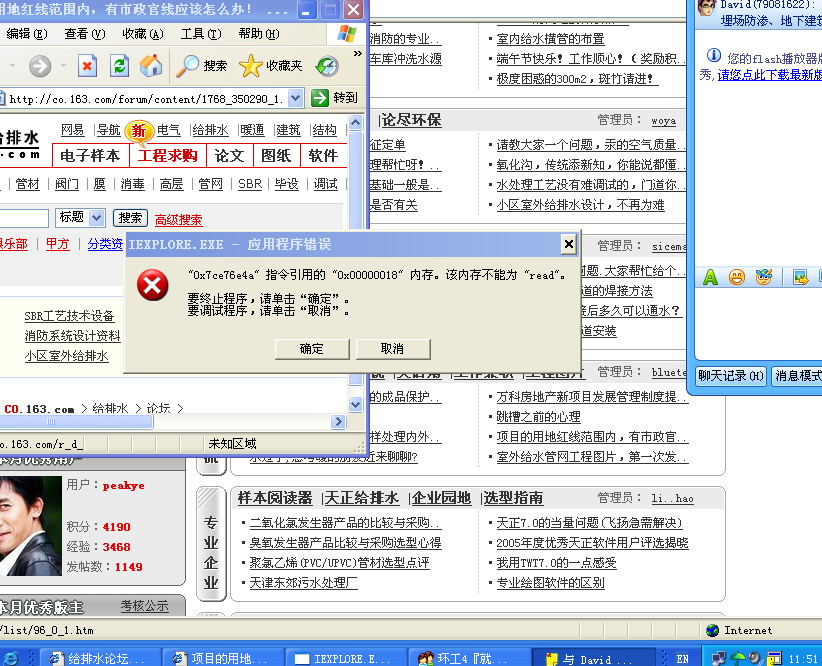822x666 pixels.
Task: Open the 高级搜索 link
Action: pyautogui.click(x=178, y=220)
